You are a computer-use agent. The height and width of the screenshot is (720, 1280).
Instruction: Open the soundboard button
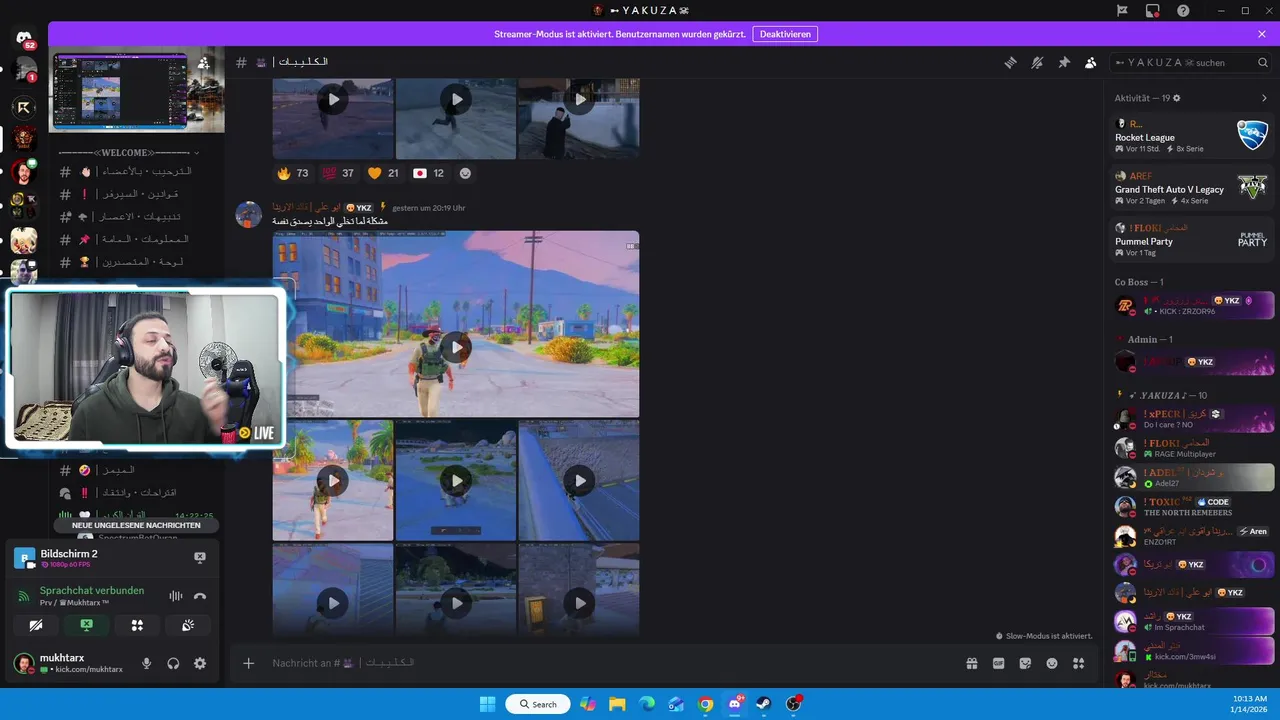187,625
